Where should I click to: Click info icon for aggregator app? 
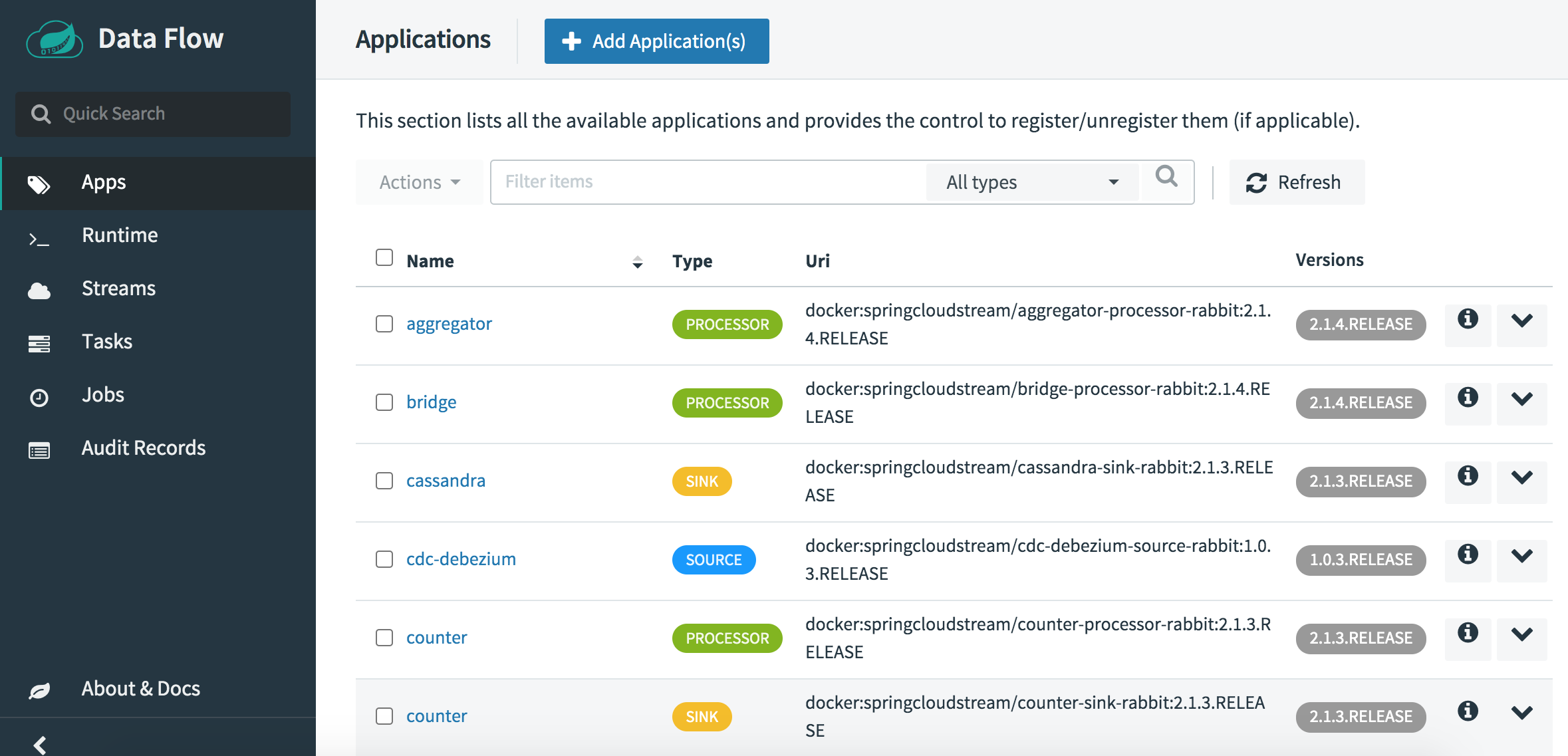coord(1468,320)
